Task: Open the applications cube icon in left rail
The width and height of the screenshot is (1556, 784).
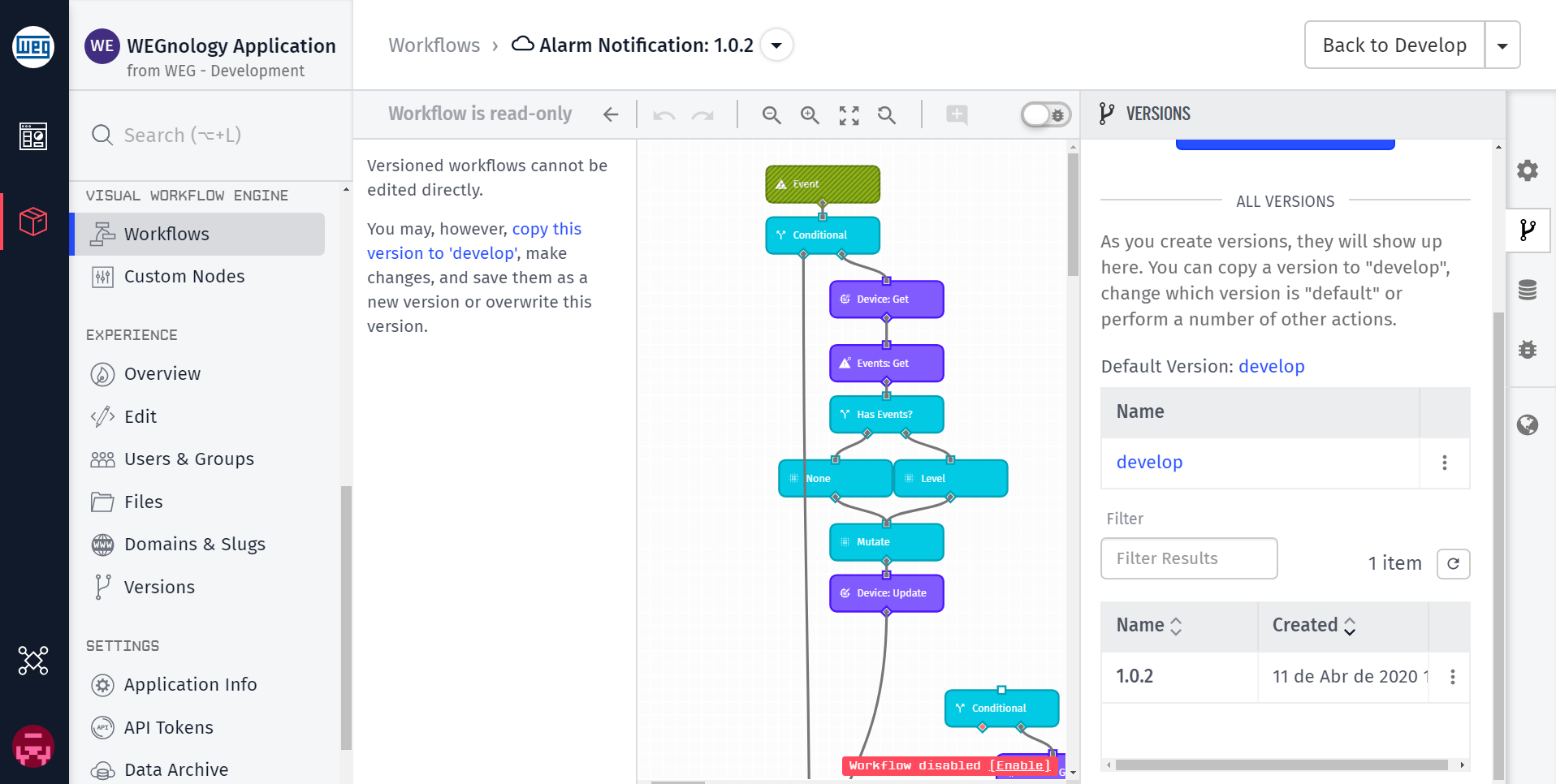Action: [x=33, y=222]
